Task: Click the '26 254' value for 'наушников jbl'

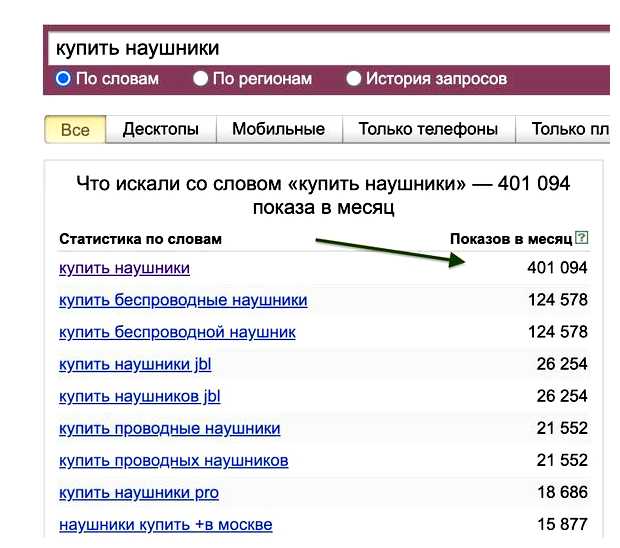Action: coord(562,396)
